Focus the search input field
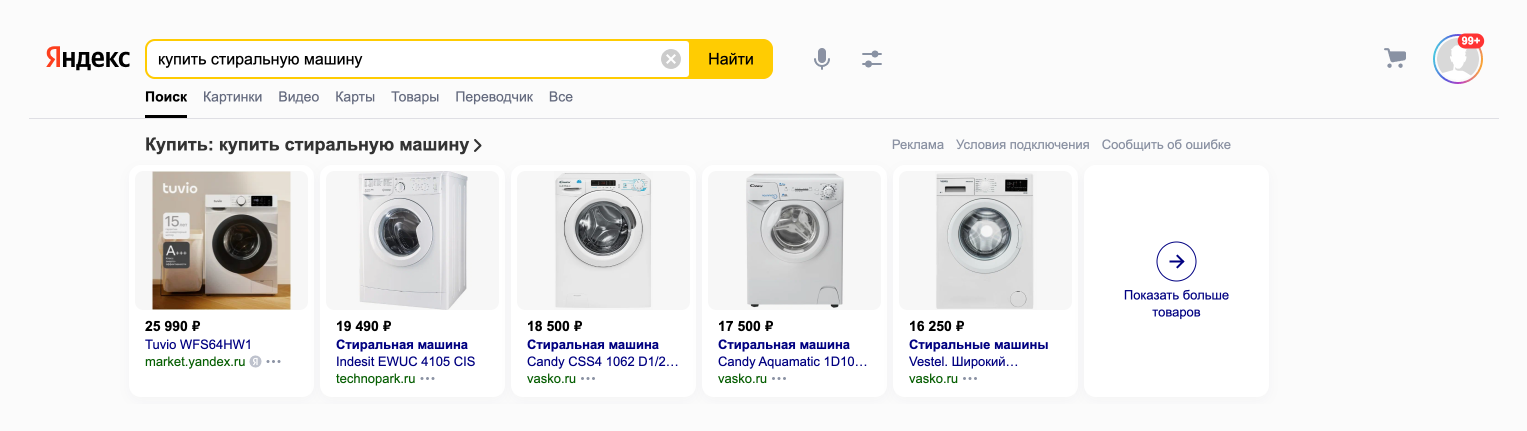The height and width of the screenshot is (431, 1527). (400, 59)
